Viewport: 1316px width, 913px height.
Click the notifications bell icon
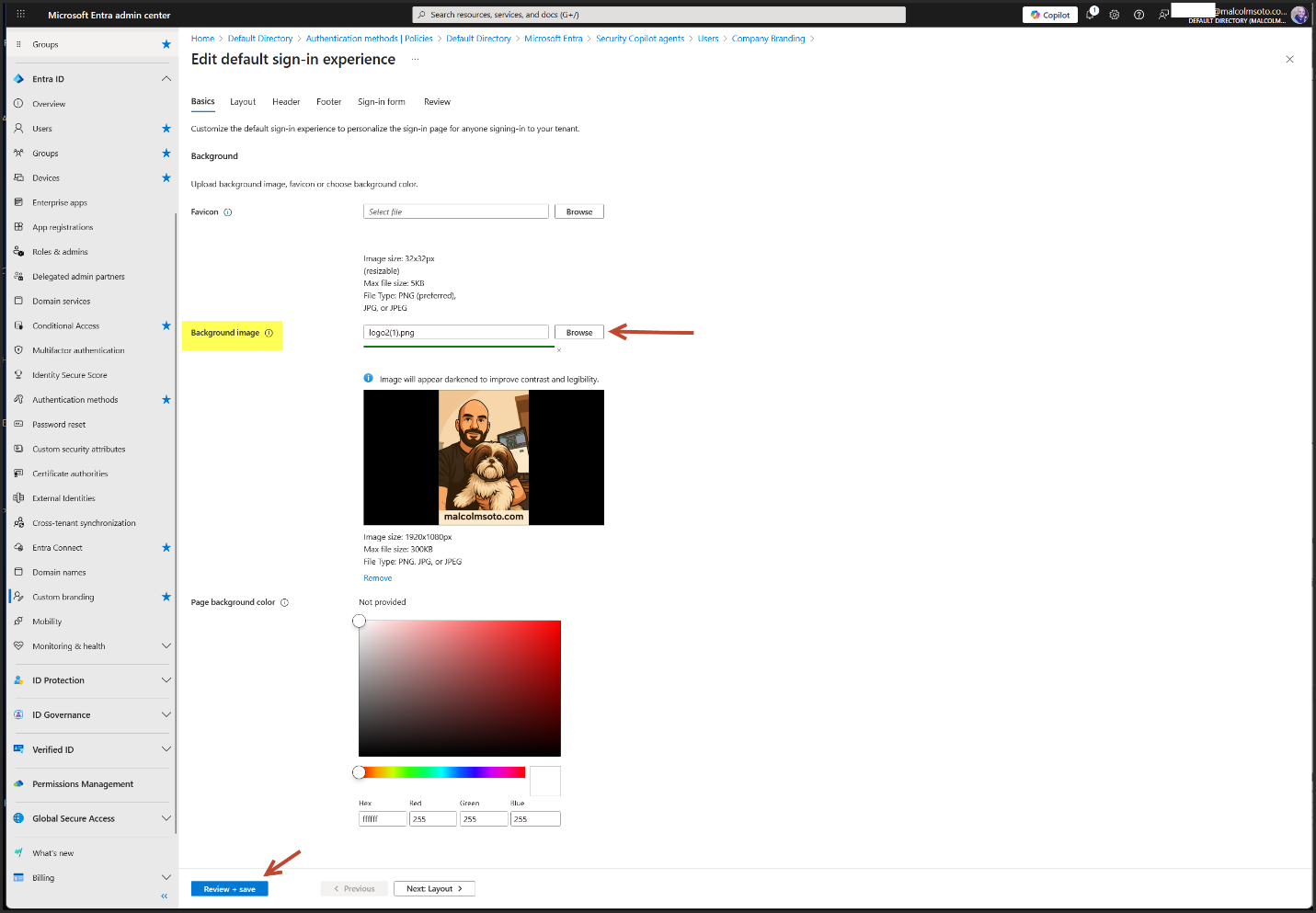[1091, 15]
